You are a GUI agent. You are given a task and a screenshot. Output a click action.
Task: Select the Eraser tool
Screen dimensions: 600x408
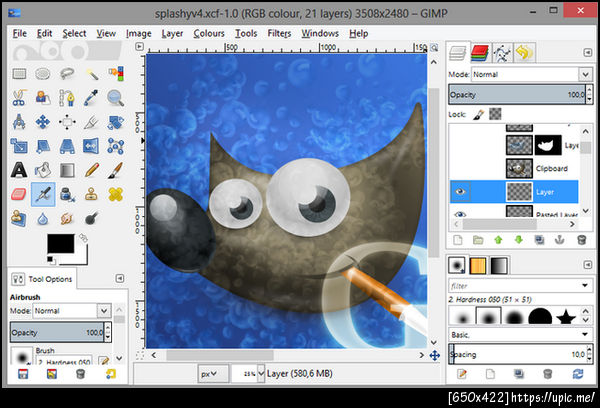(19, 194)
